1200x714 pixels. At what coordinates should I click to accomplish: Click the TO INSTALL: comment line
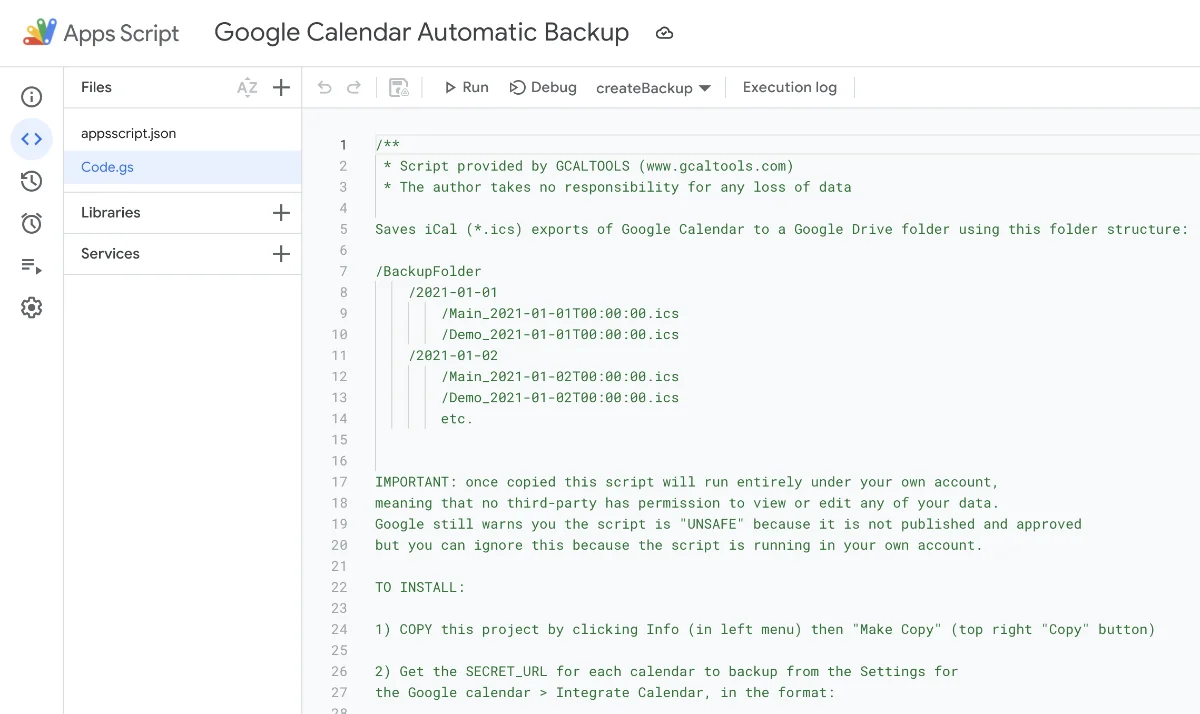pos(420,587)
